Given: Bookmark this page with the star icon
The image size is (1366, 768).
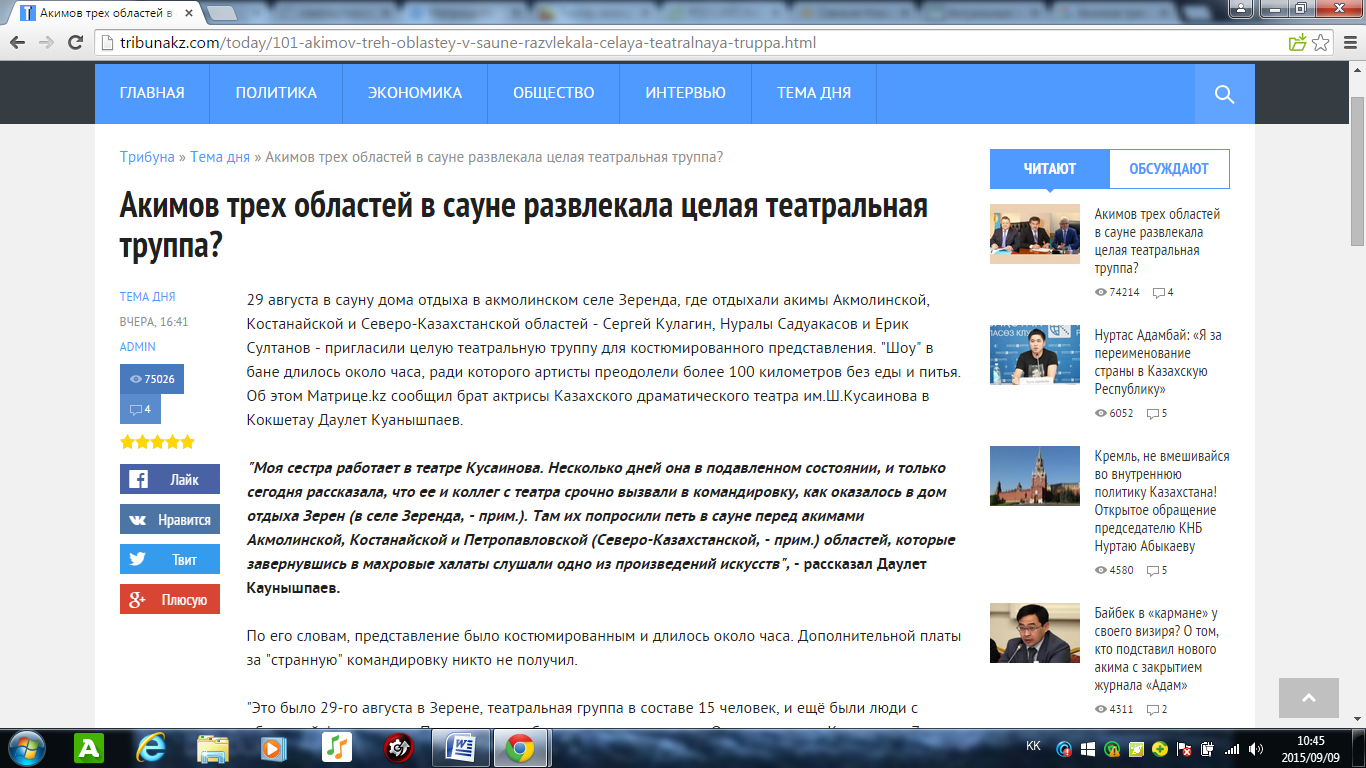Looking at the screenshot, I should pyautogui.click(x=1321, y=43).
